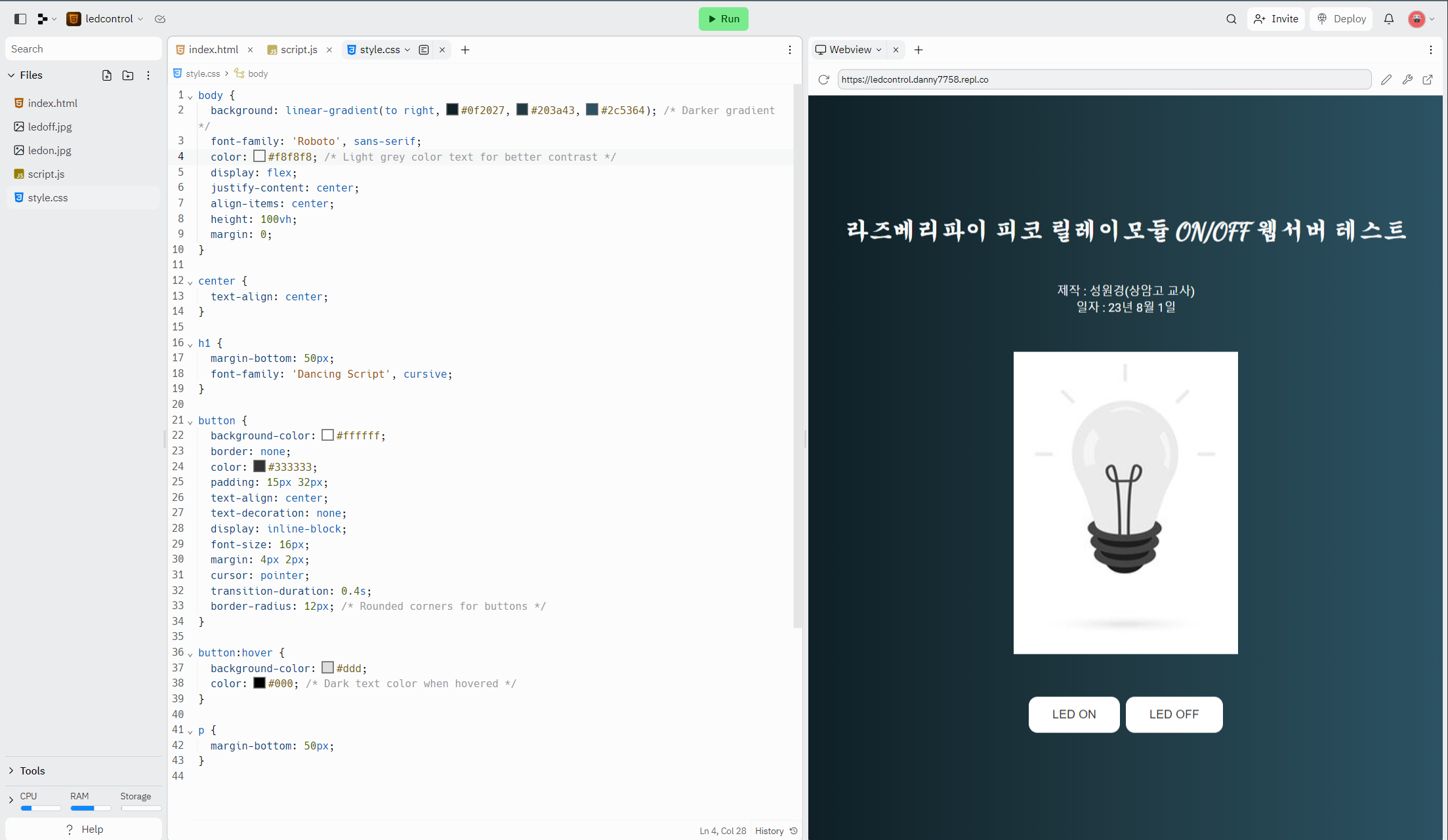This screenshot has height=840, width=1448.
Task: Open ledon.jpg in file tree
Action: 49,150
